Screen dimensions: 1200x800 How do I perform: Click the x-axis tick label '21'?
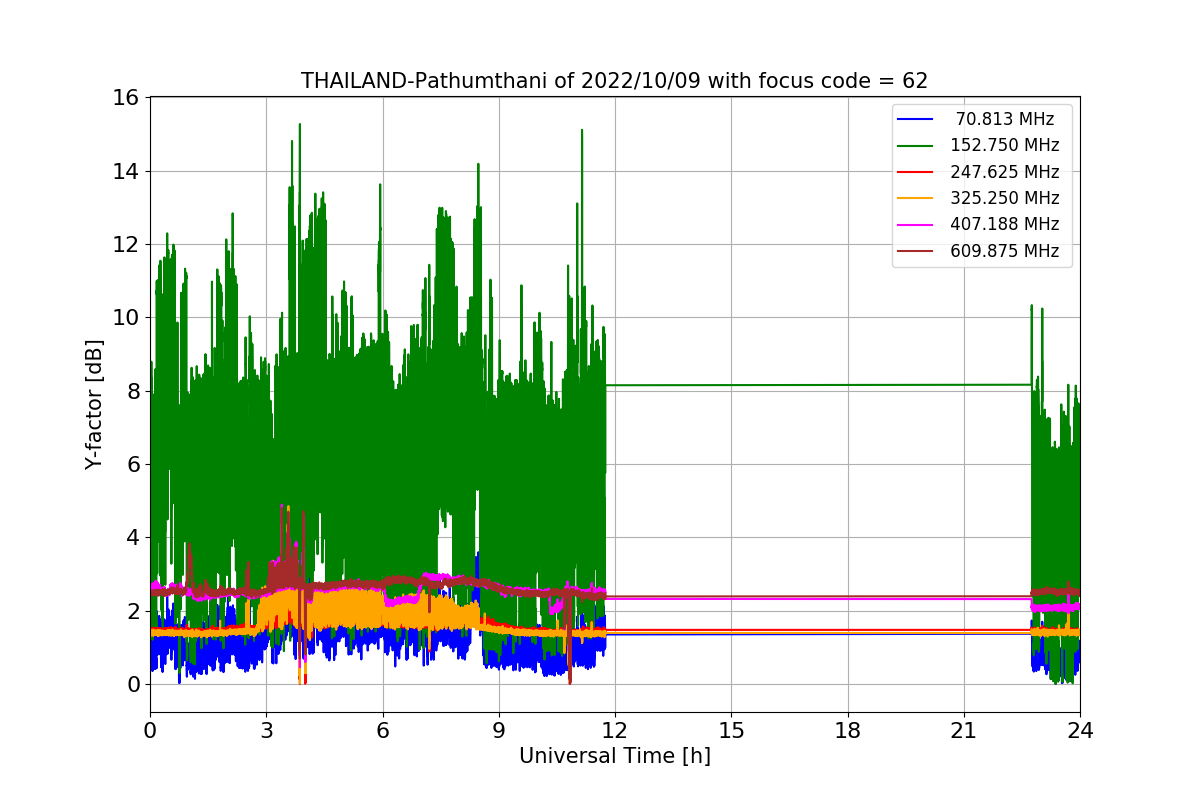point(964,730)
